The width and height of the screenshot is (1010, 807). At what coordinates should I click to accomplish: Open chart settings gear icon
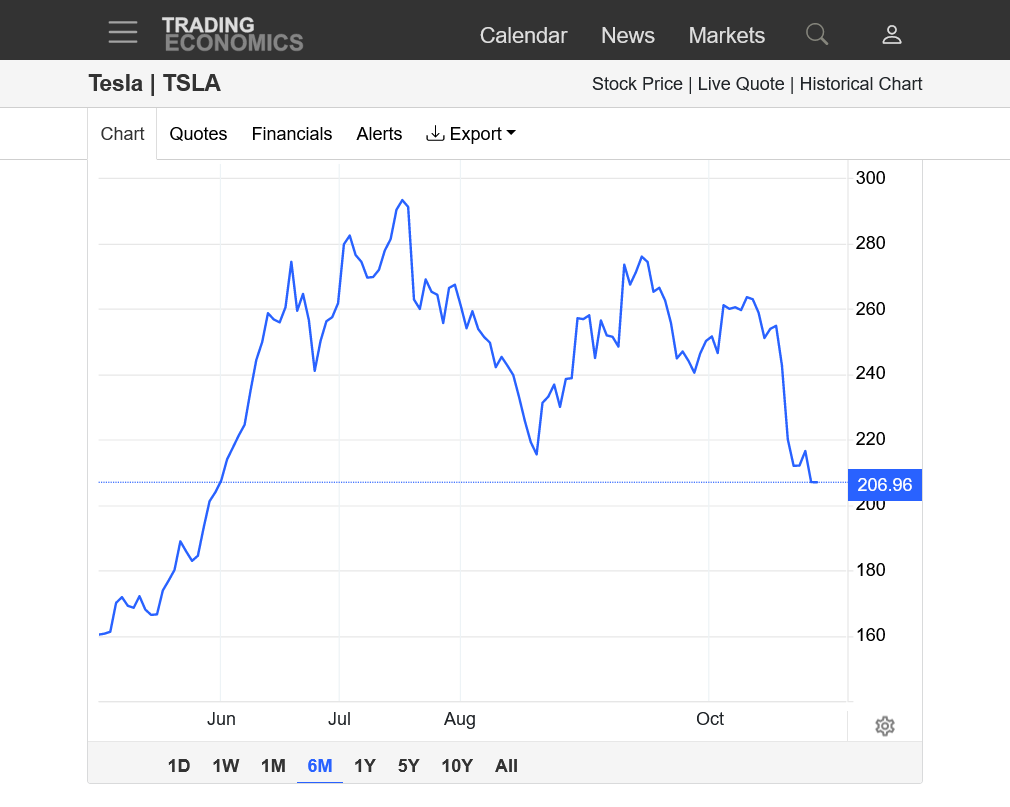click(x=885, y=726)
